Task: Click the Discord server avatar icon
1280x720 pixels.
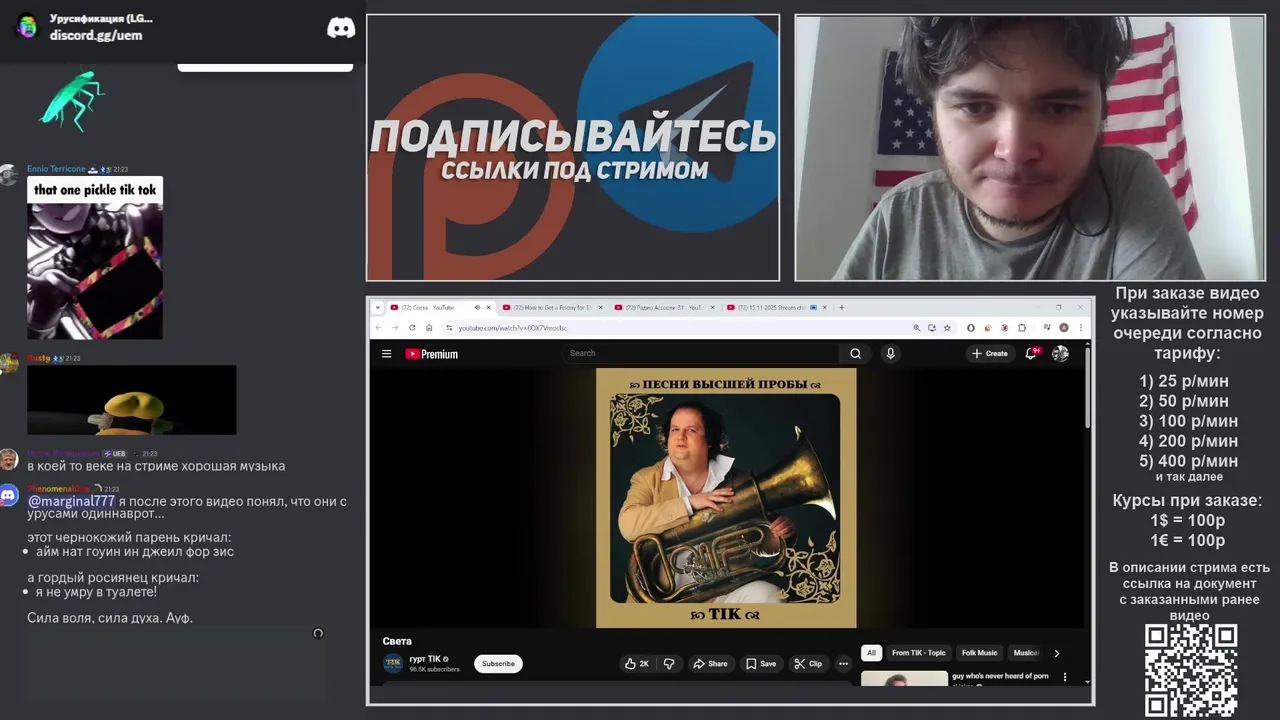Action: [27, 27]
